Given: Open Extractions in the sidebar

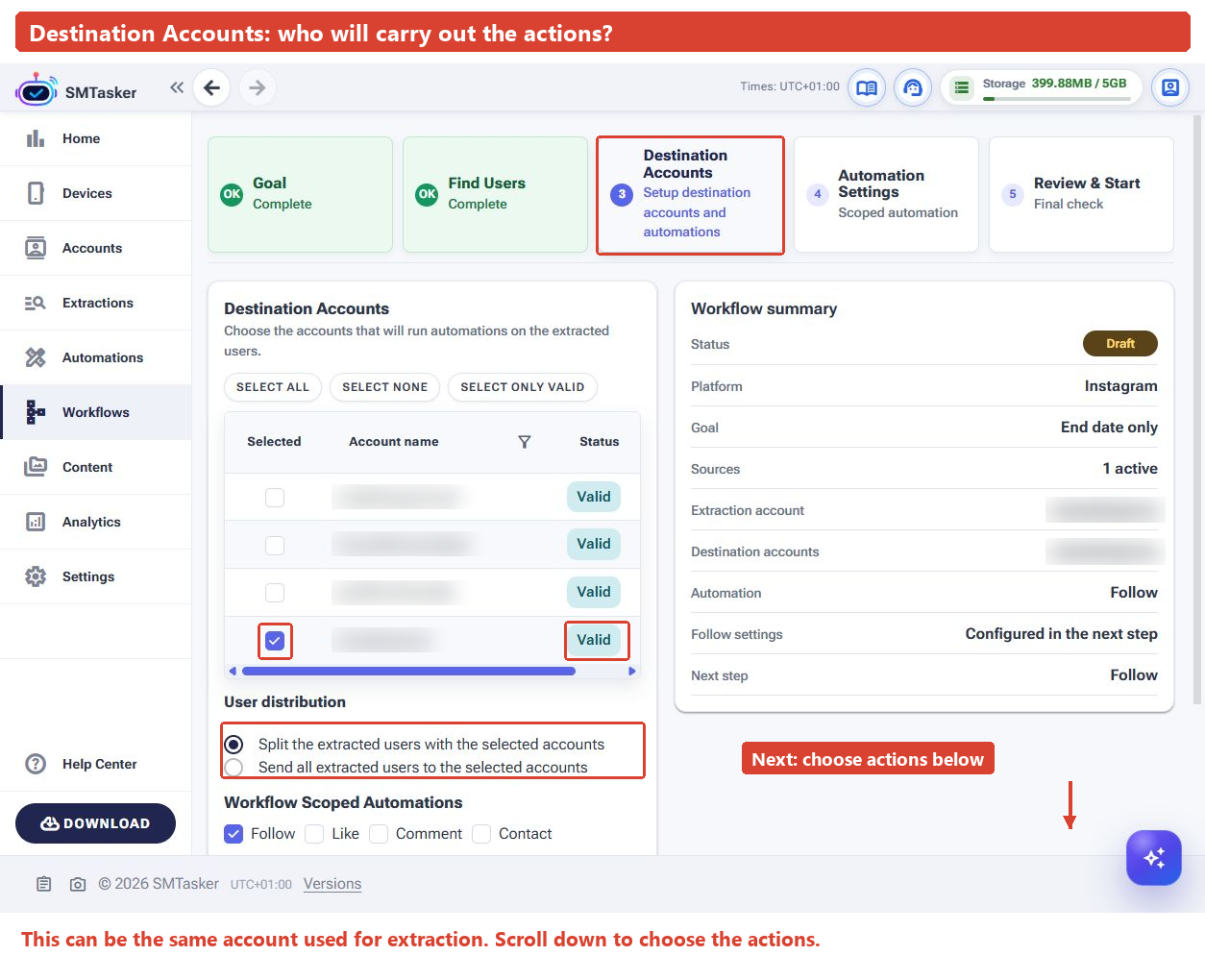Looking at the screenshot, I should tap(96, 303).
